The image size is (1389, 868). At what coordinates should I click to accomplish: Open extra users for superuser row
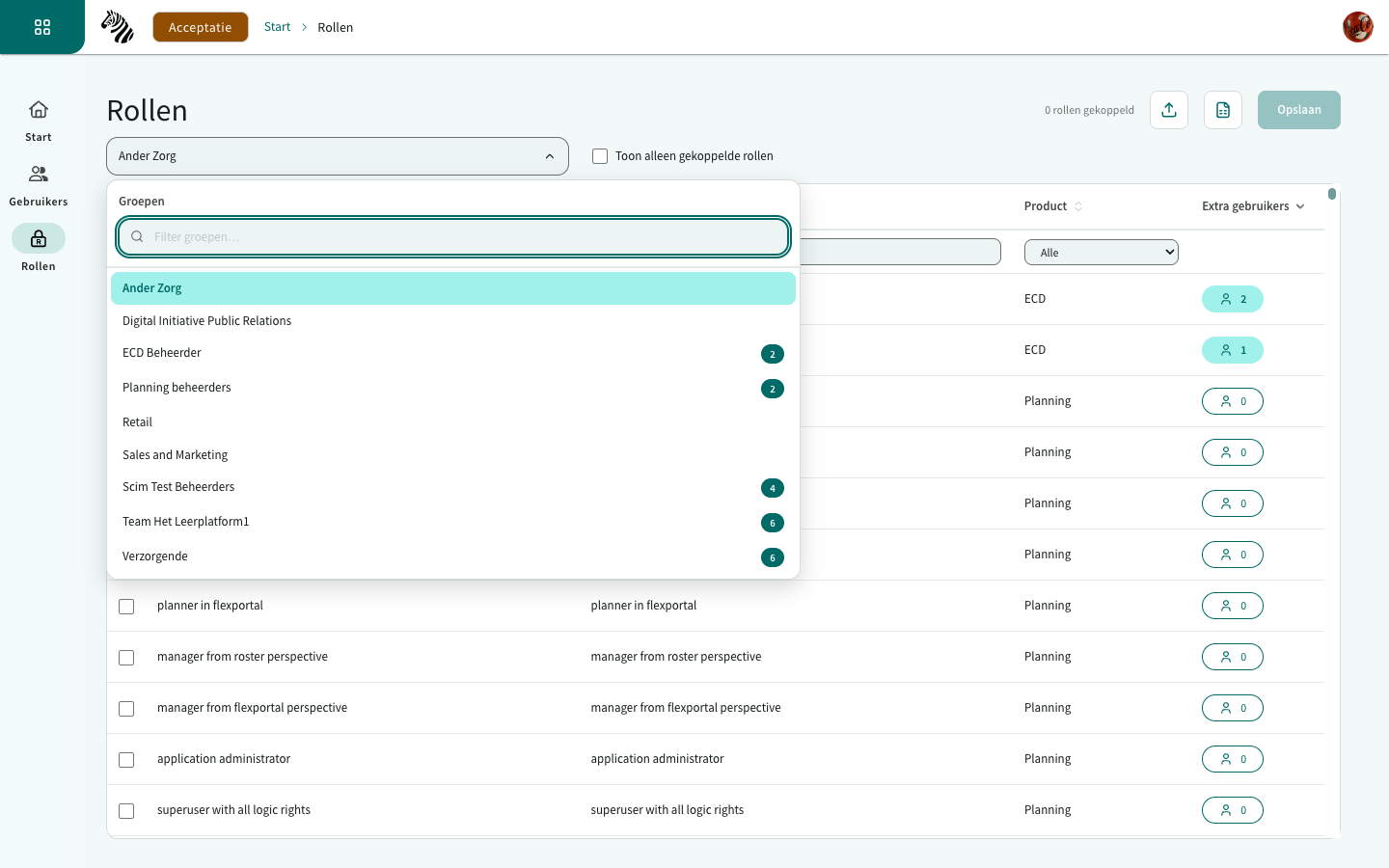point(1233,810)
